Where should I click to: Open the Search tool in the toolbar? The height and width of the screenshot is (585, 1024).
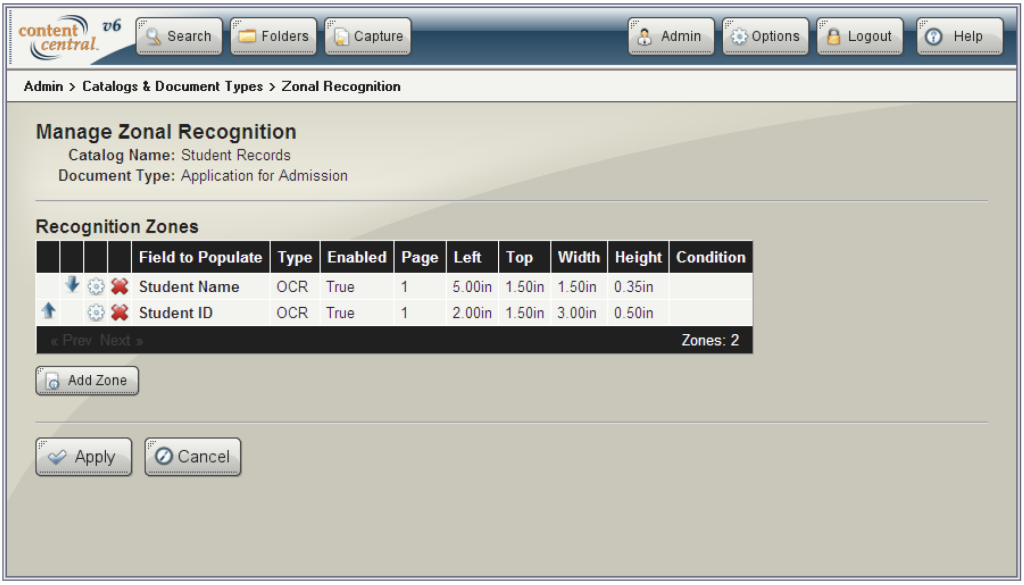click(x=179, y=36)
